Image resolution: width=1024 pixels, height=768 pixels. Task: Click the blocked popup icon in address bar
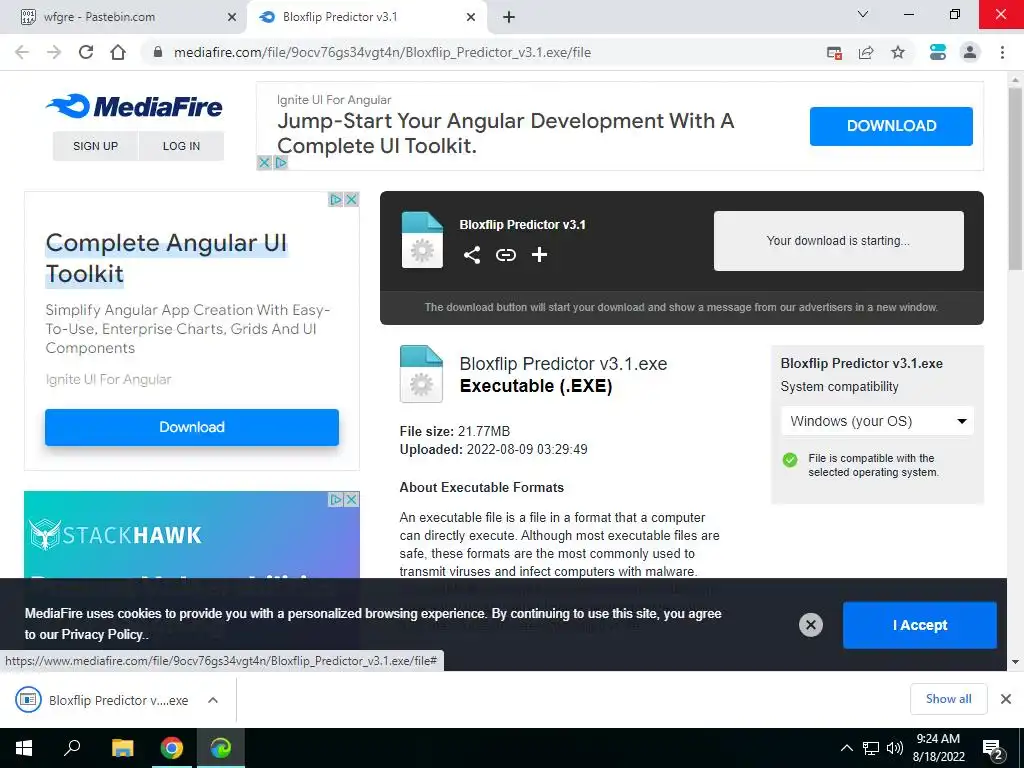(834, 53)
